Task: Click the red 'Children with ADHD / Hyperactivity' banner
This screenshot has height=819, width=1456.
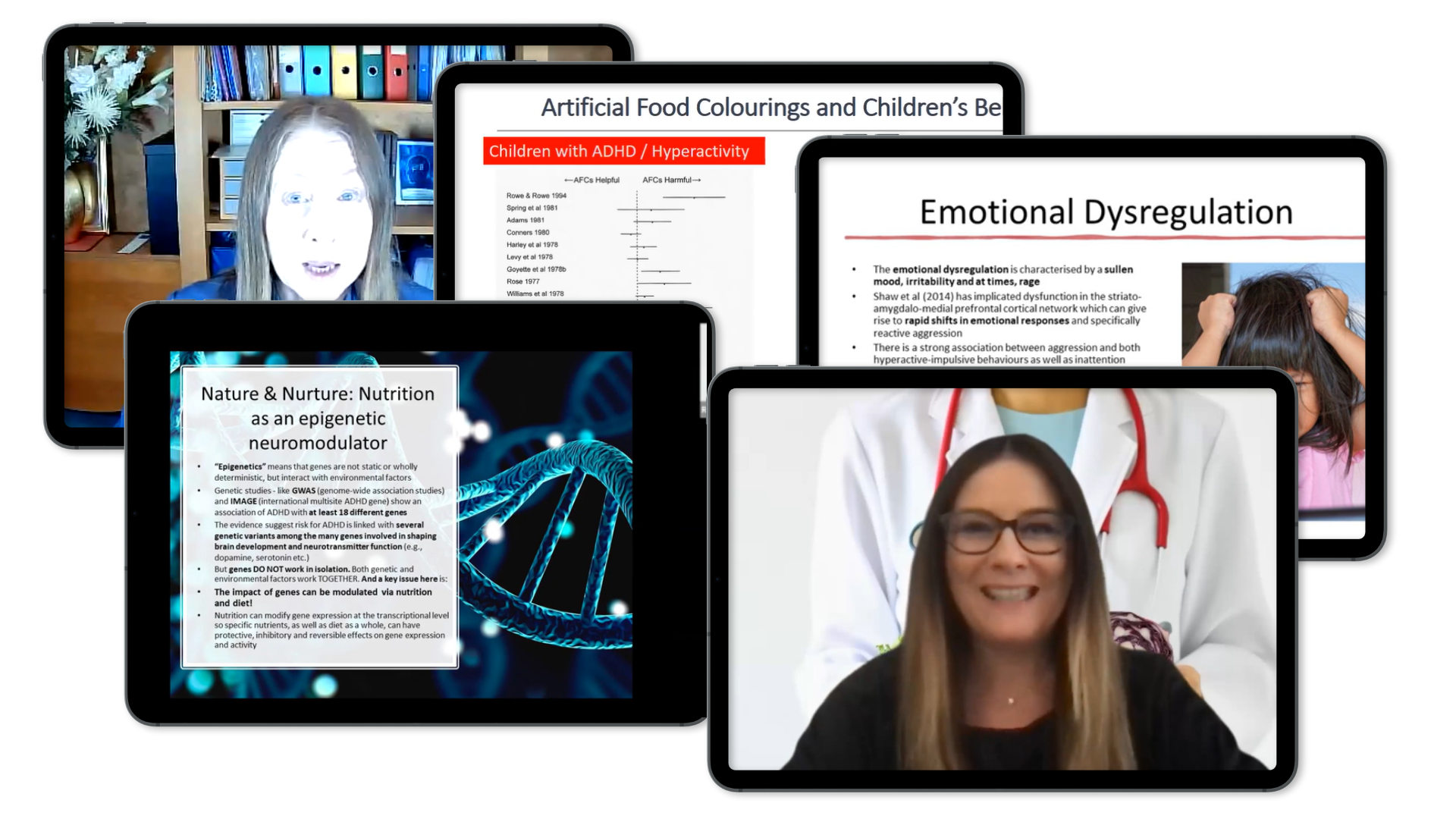Action: (x=623, y=151)
